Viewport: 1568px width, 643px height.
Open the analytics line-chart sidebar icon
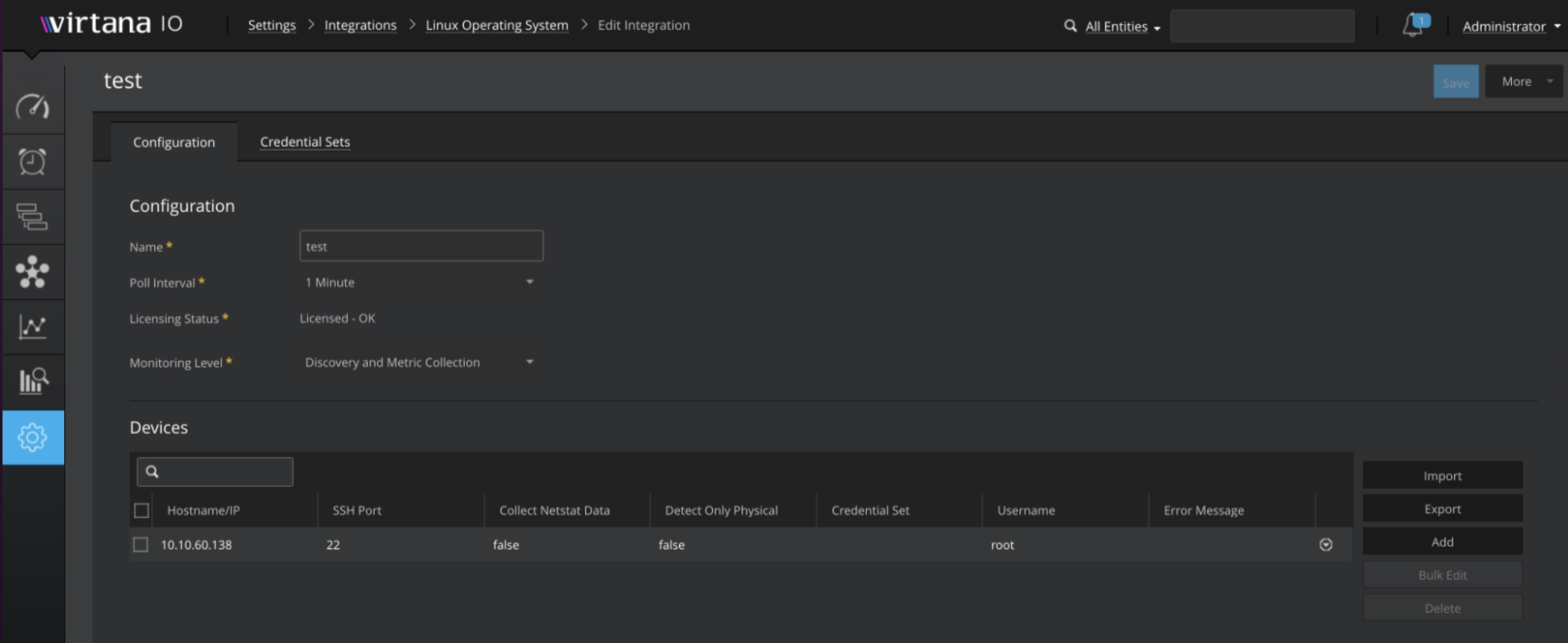tap(32, 326)
